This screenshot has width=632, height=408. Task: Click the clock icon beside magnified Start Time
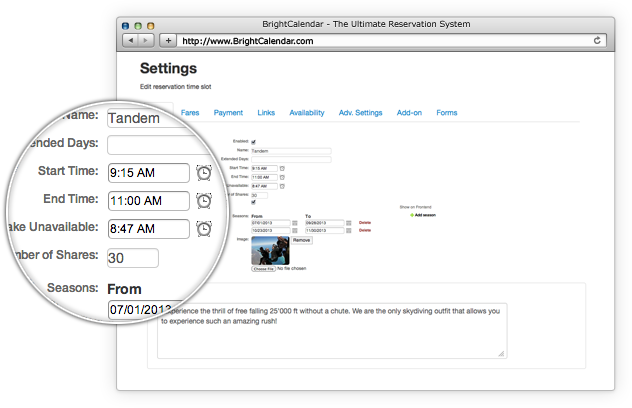pos(204,173)
